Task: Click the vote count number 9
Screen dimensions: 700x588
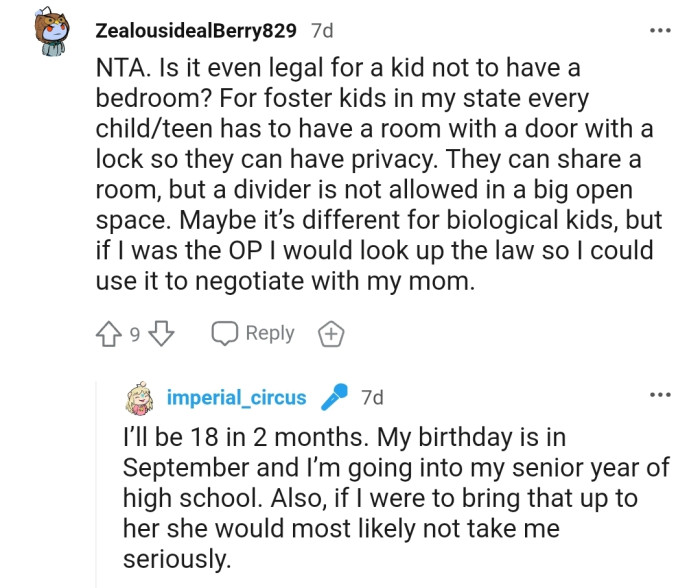Action: click(x=135, y=335)
